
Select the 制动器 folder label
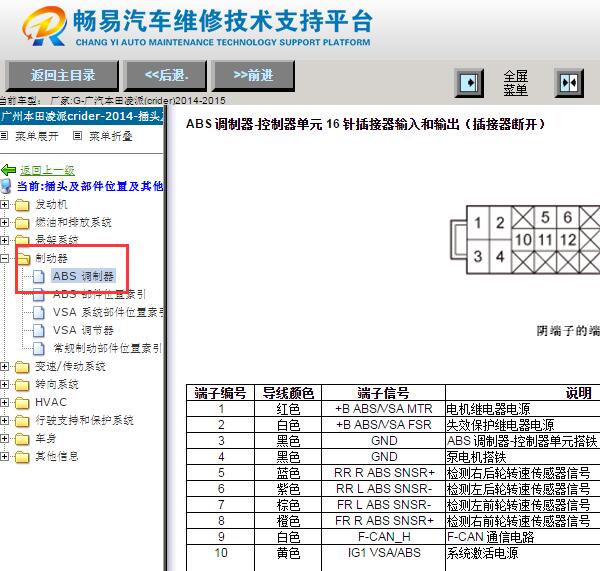pyautogui.click(x=51, y=258)
